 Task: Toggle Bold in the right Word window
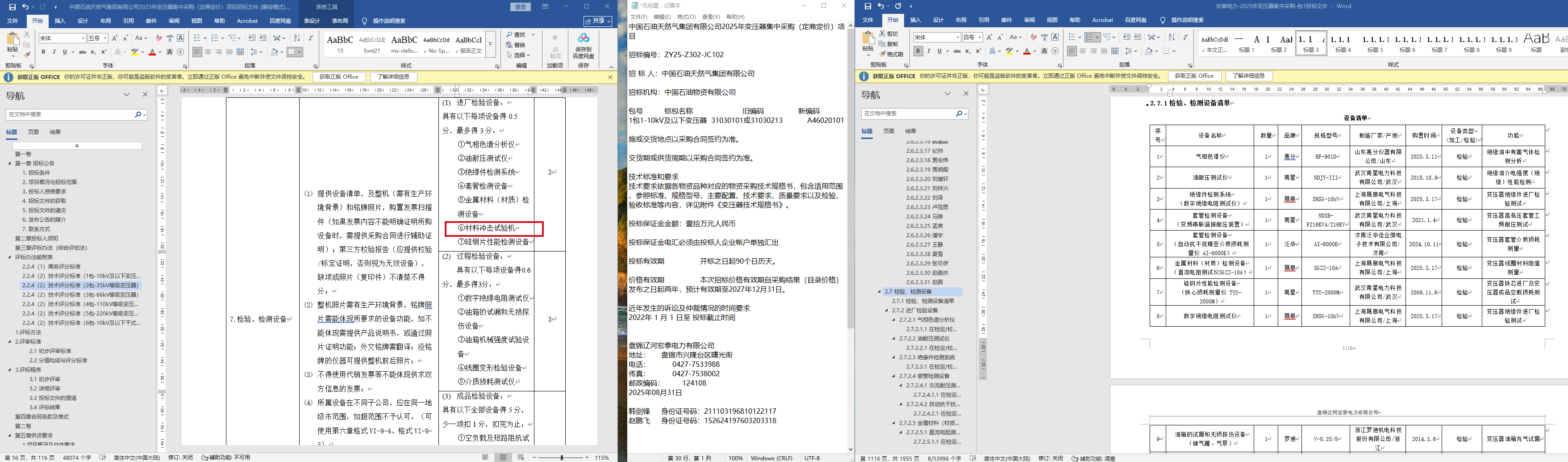click(x=918, y=51)
